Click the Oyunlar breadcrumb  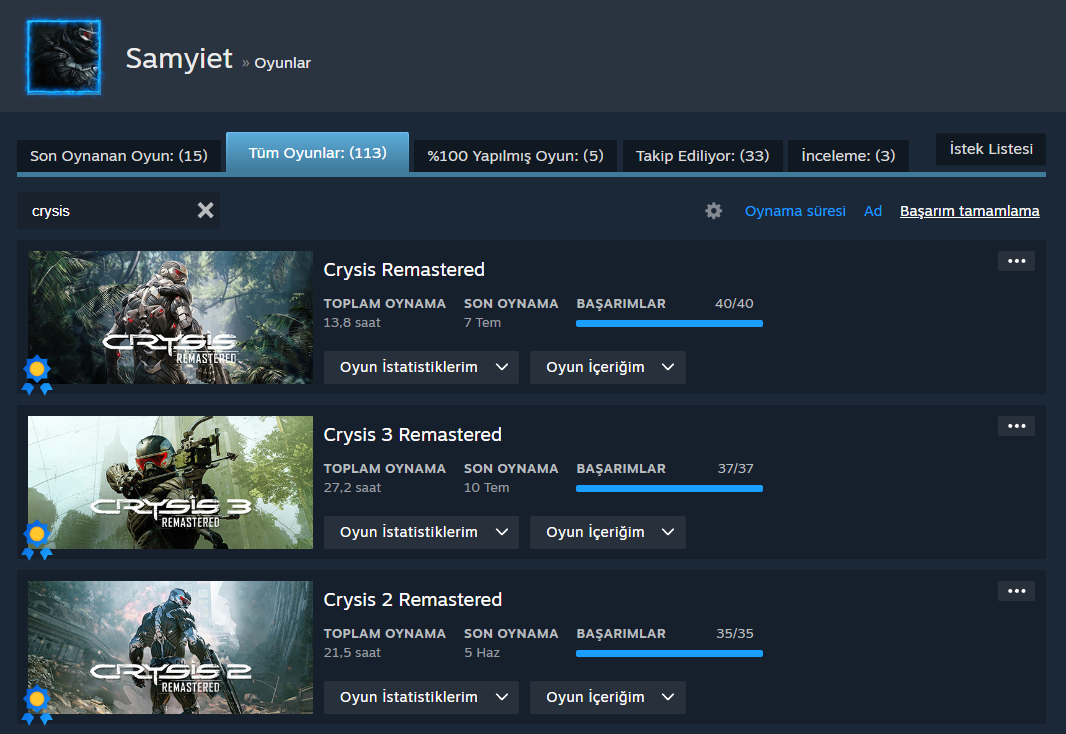[282, 63]
